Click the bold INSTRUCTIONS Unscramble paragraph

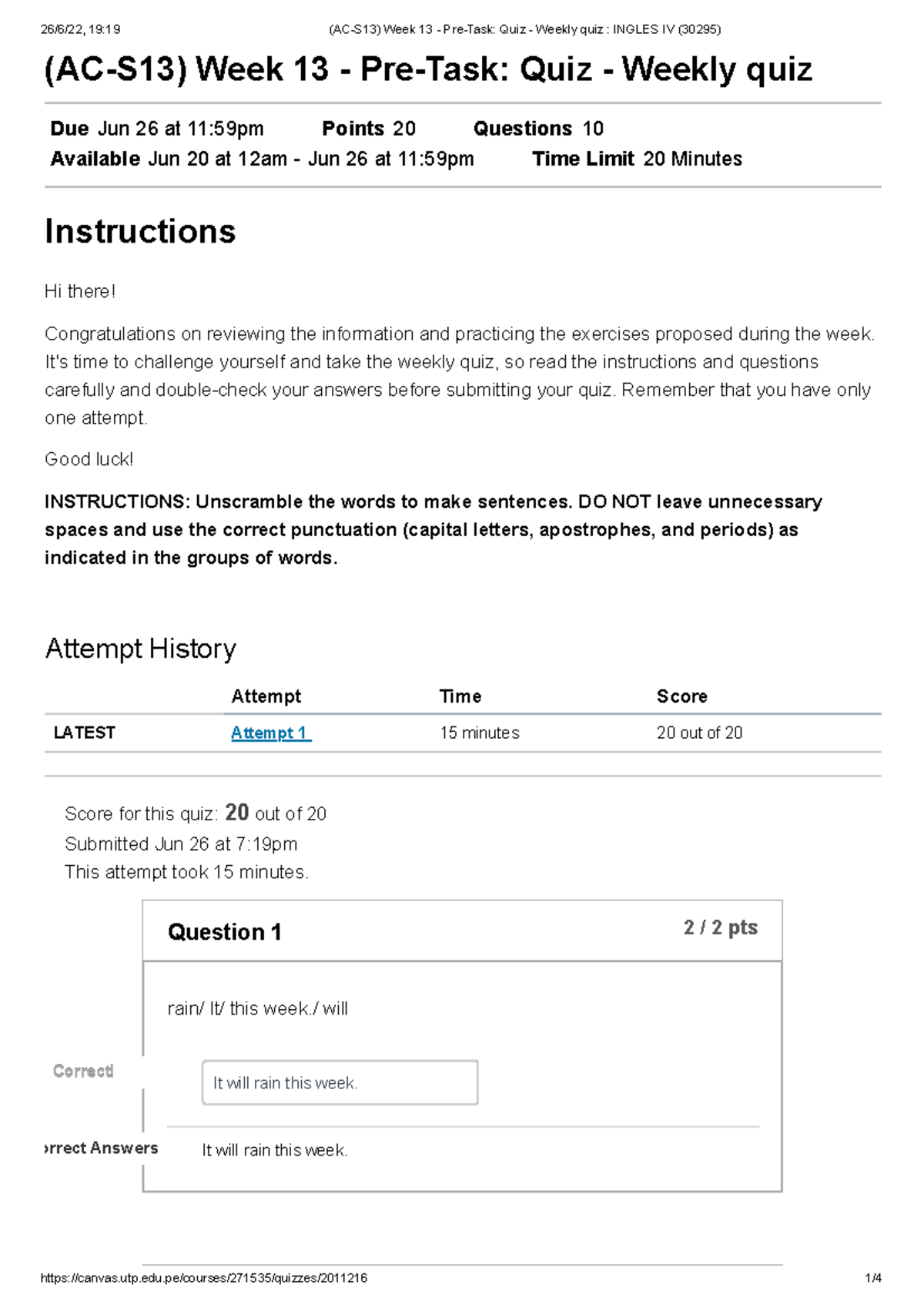coord(433,529)
